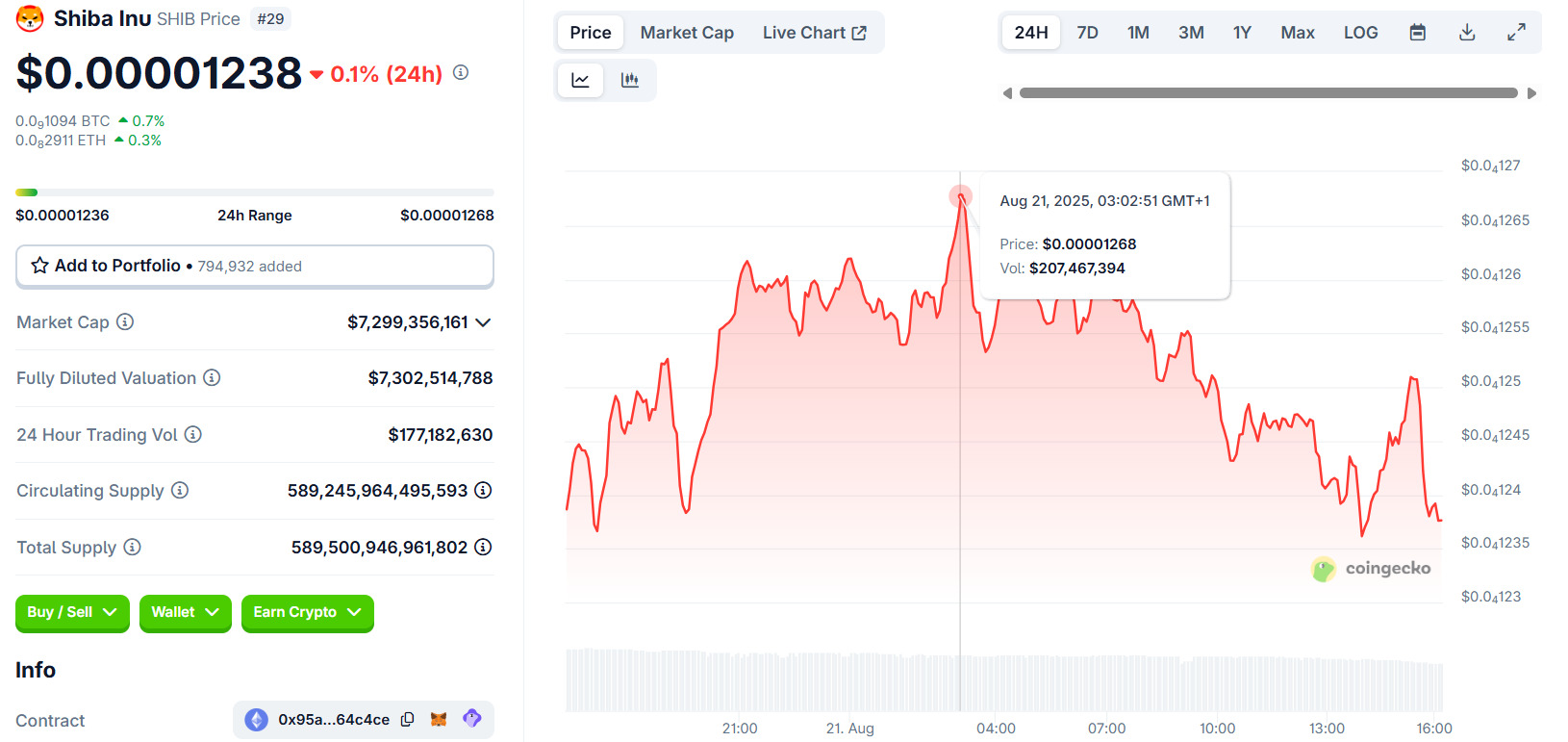Click right arrow of chart range scrollbar
1568x742 pixels.
pyautogui.click(x=1532, y=93)
